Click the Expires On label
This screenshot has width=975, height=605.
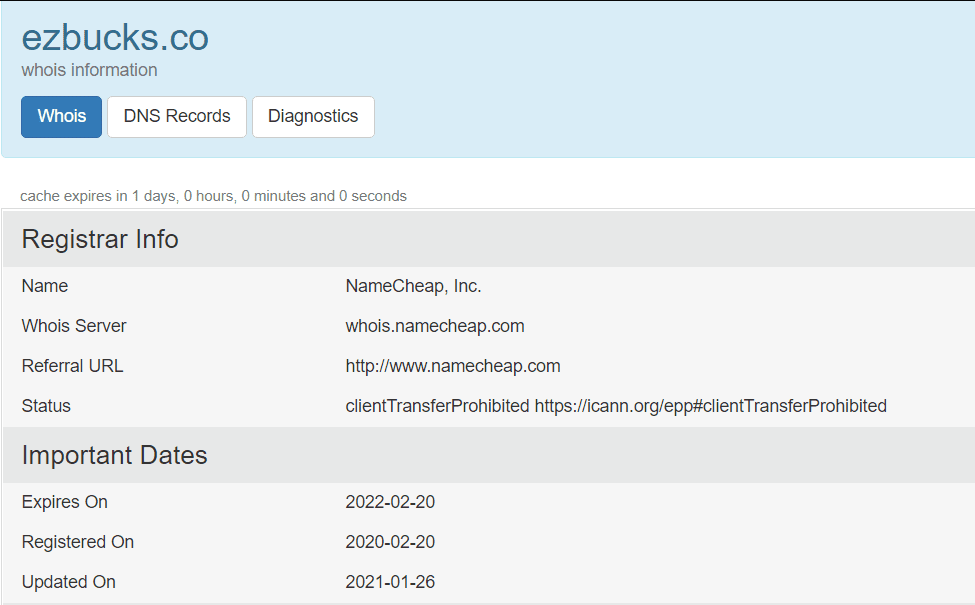pyautogui.click(x=65, y=502)
